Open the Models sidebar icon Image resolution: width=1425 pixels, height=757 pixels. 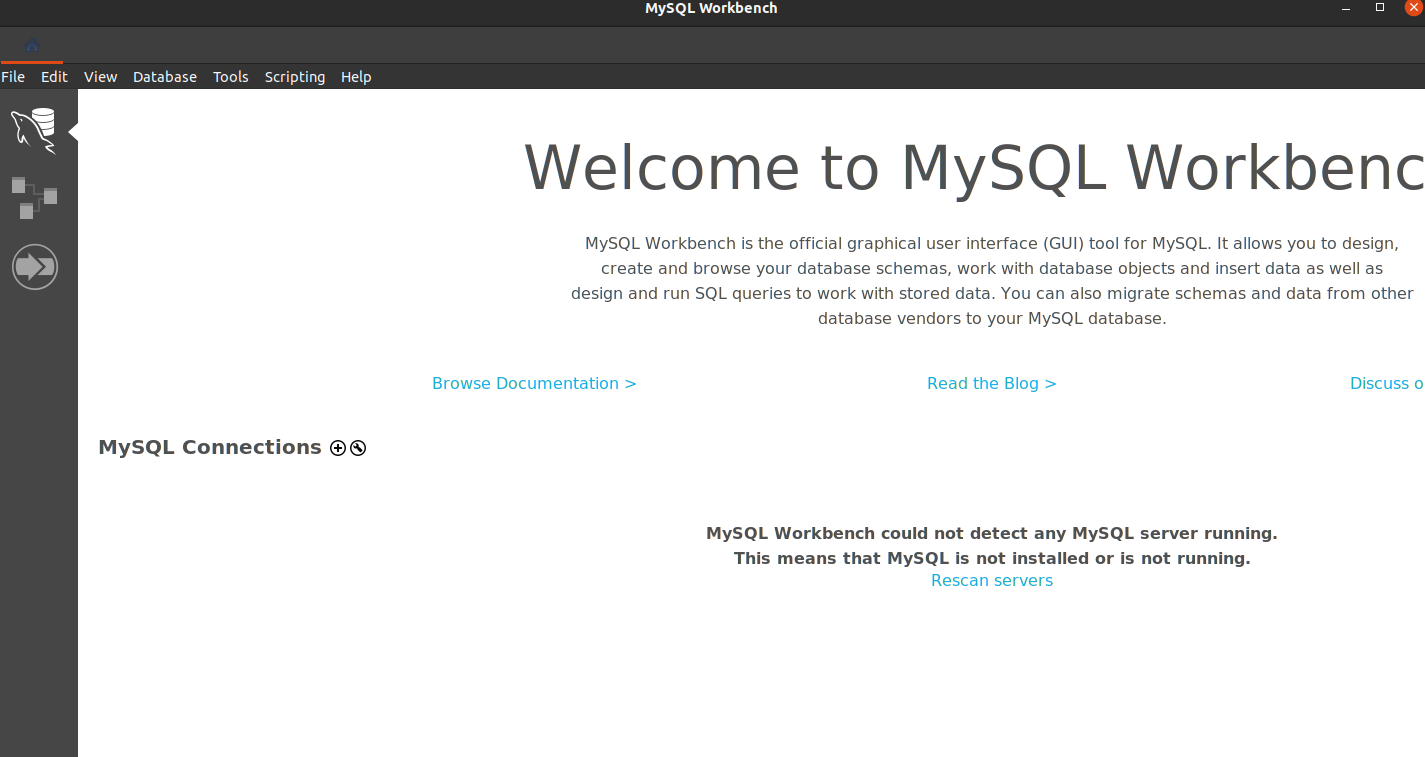(x=34, y=197)
